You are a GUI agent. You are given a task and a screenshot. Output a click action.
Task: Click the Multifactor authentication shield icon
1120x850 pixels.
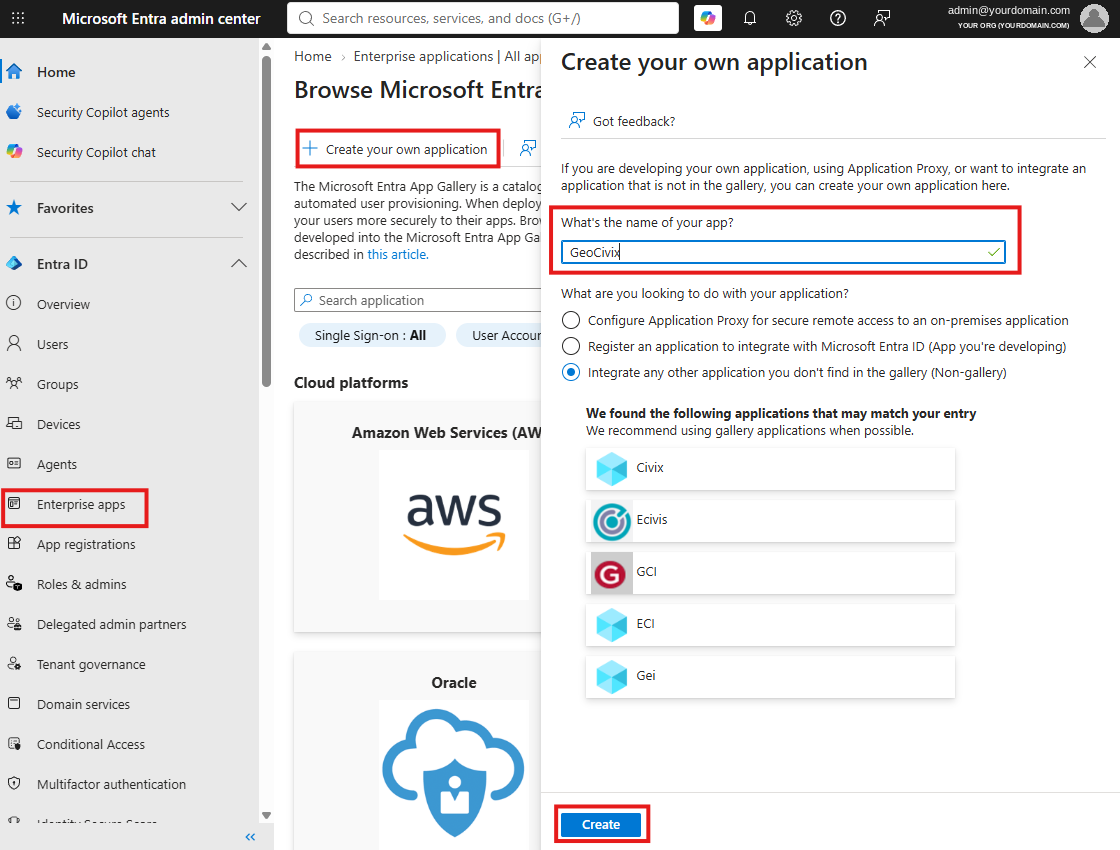14,784
